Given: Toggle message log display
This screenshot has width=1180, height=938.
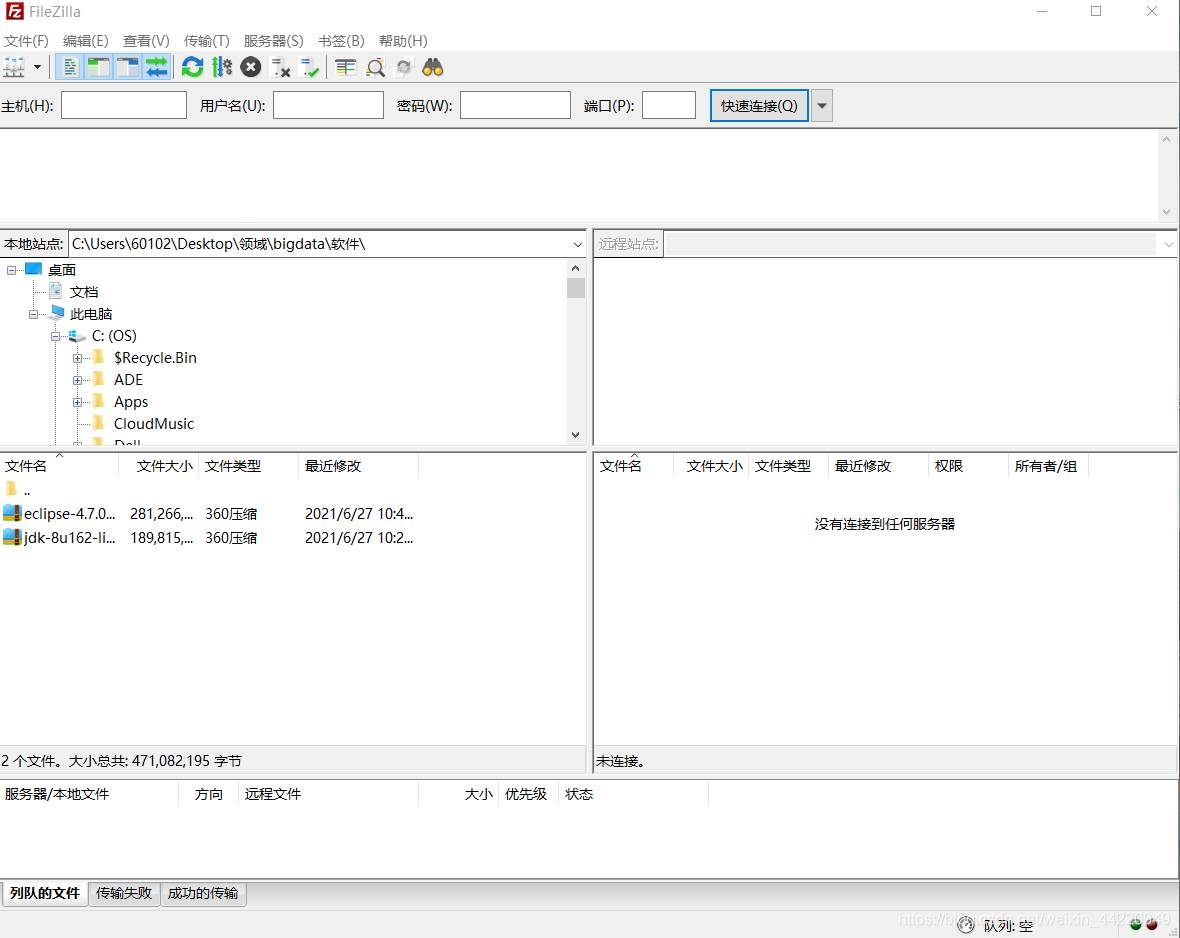Looking at the screenshot, I should (70, 68).
